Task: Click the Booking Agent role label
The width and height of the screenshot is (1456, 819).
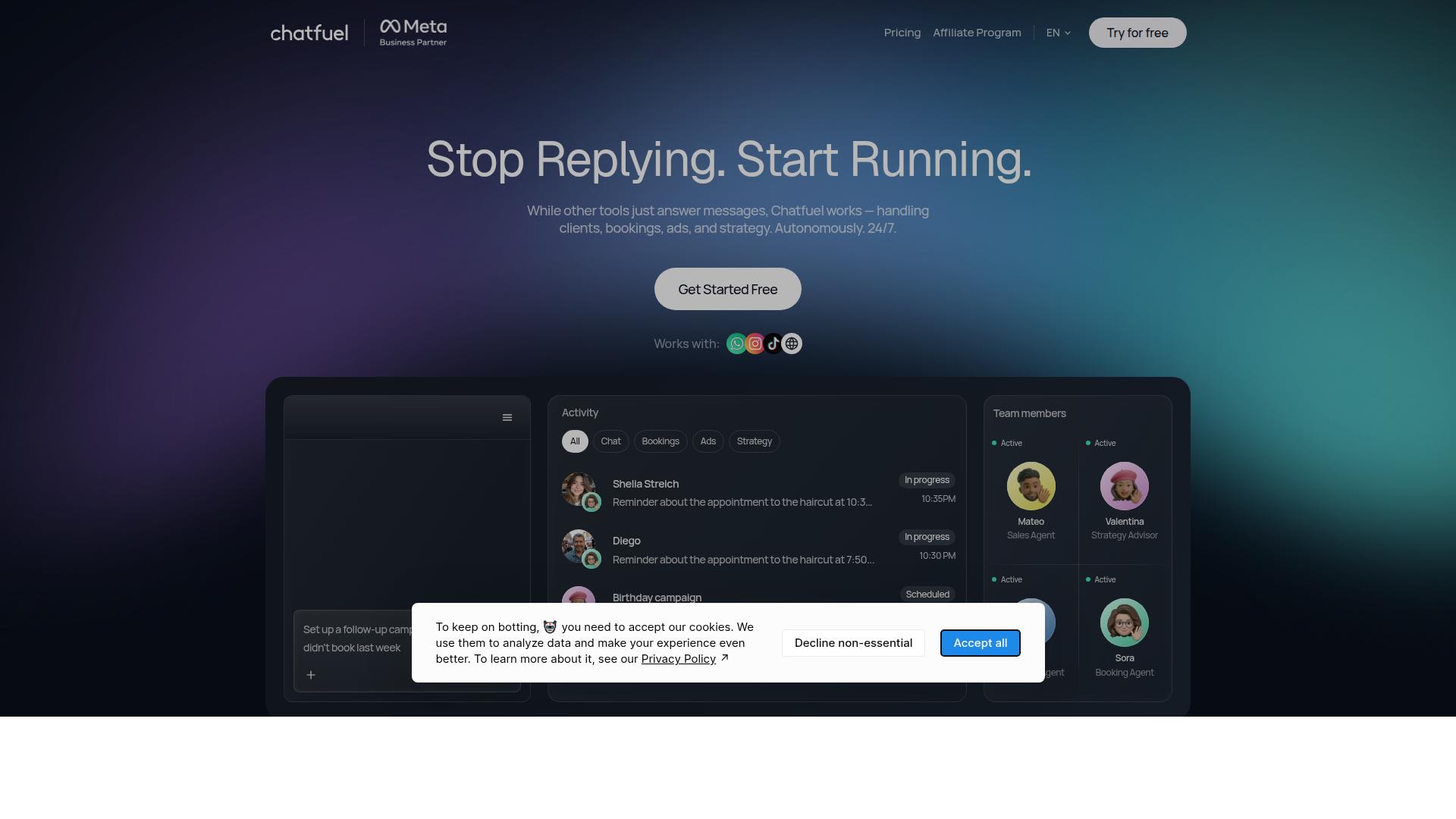Action: 1125,673
